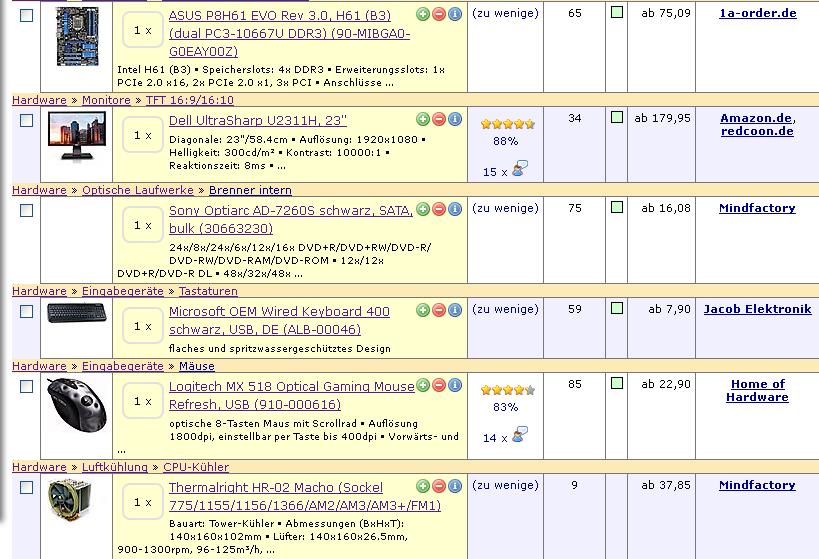Image resolution: width=819 pixels, height=559 pixels.
Task: Click green plus icon for Thermalright HR-02 Macho
Action: (x=423, y=486)
